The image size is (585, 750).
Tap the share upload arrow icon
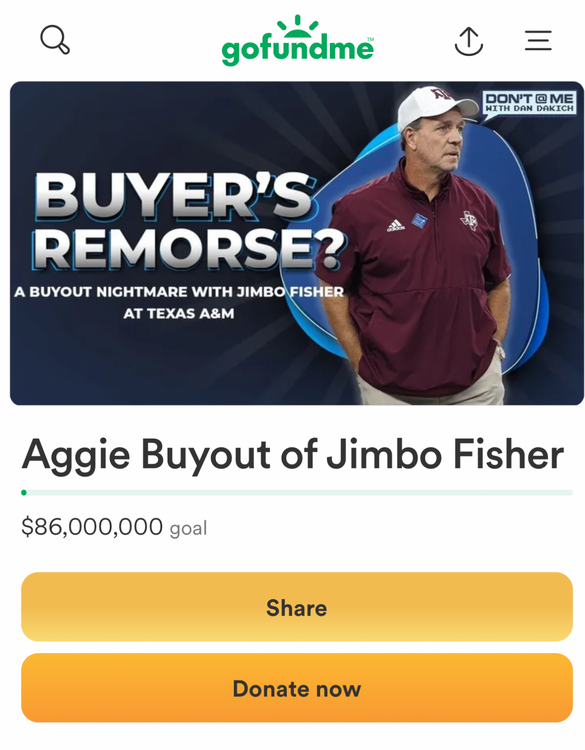coord(468,41)
